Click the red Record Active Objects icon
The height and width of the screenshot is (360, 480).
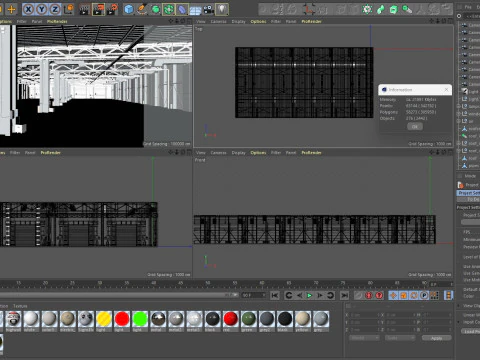click(x=369, y=295)
